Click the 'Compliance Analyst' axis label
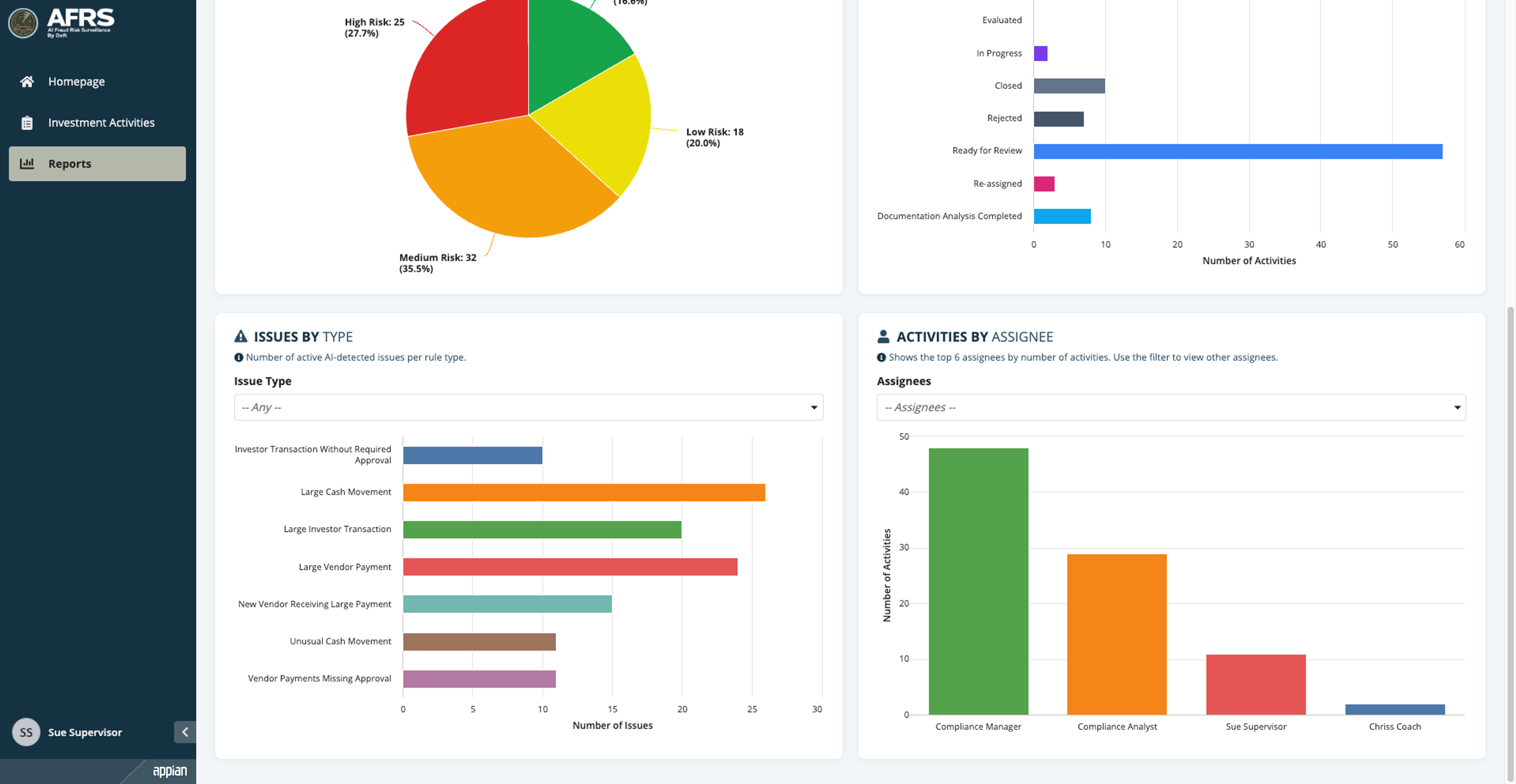 coord(1117,726)
